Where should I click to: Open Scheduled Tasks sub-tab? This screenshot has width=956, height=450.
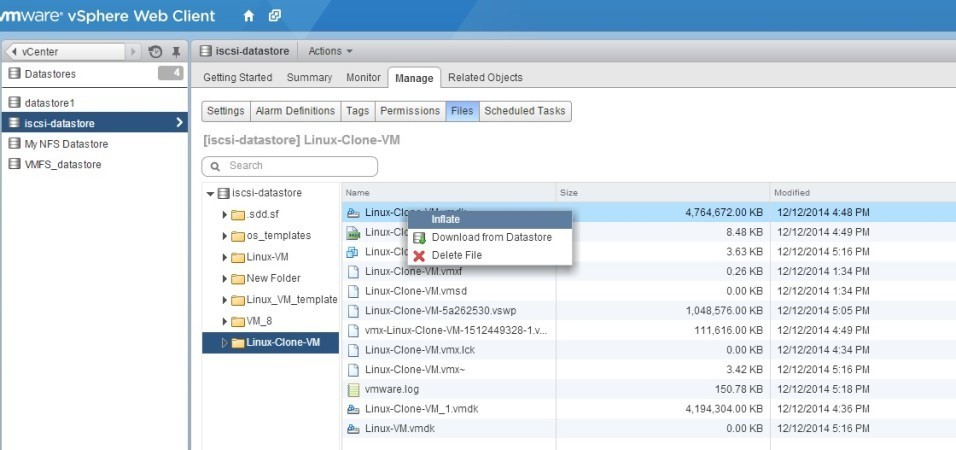[525, 111]
